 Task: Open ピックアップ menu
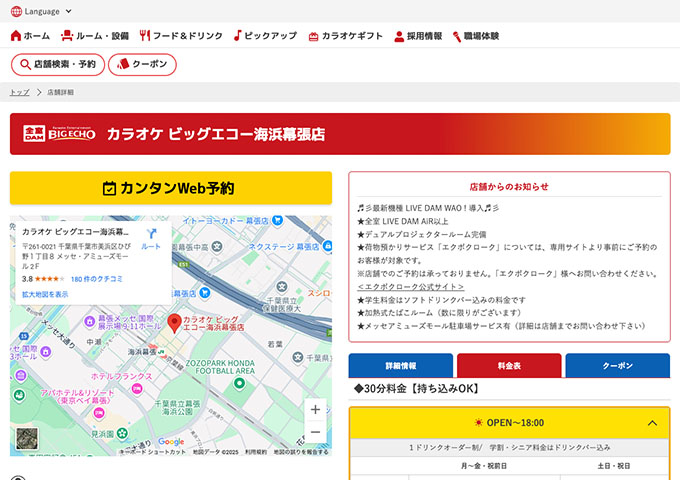pos(265,36)
